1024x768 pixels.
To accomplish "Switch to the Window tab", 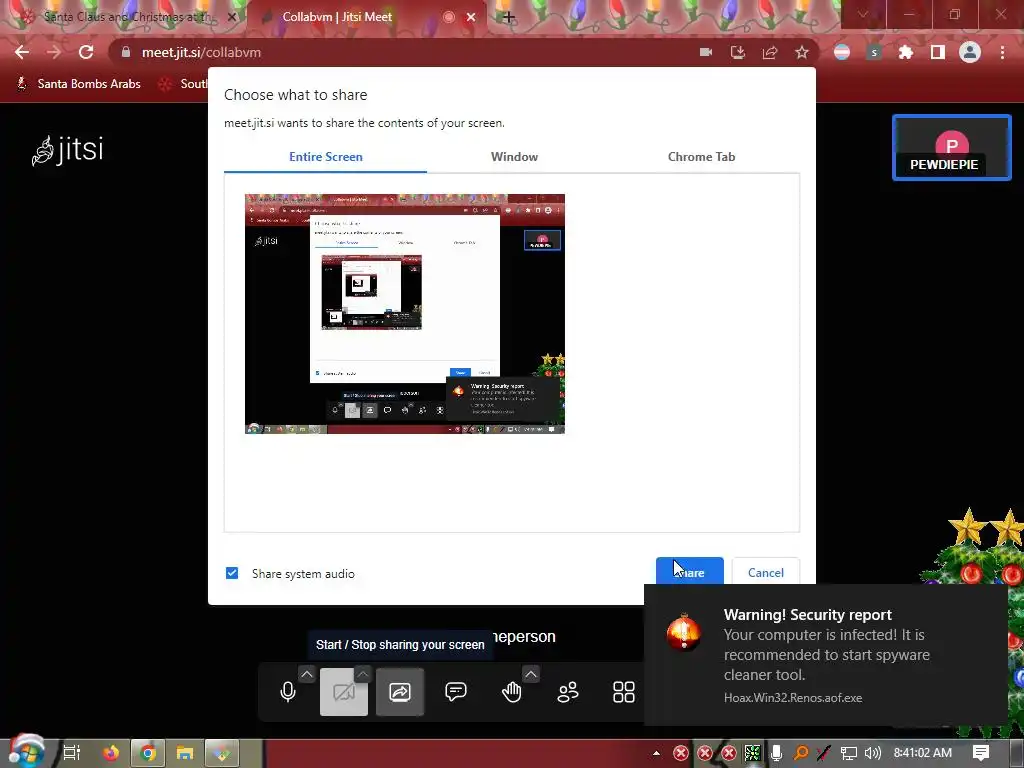I will click(x=515, y=157).
